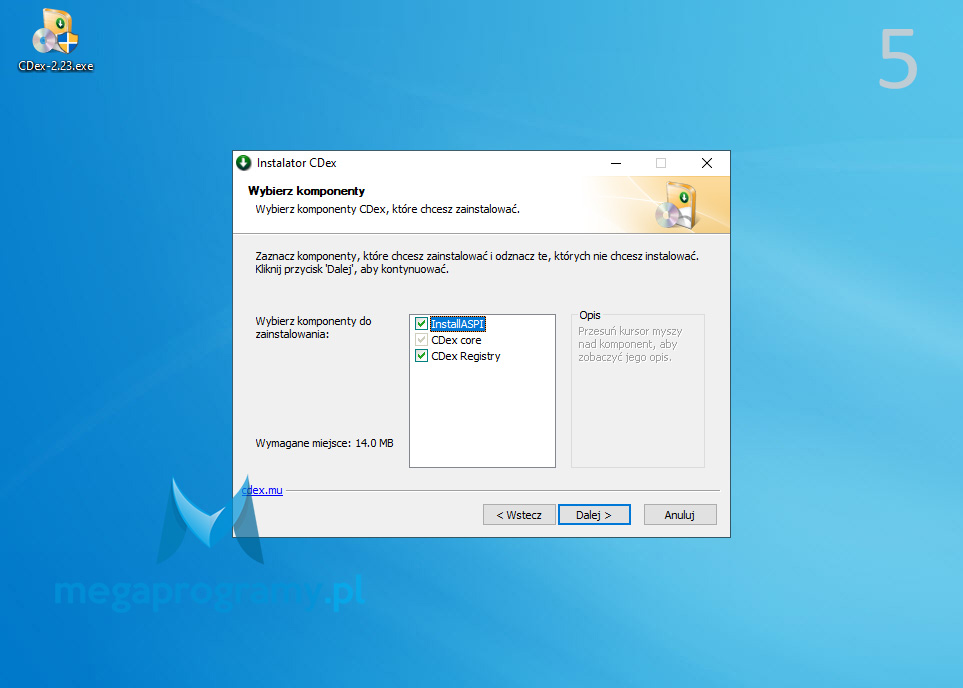The image size is (963, 688).
Task: Close the Instalator CDex window
Action: [707, 163]
